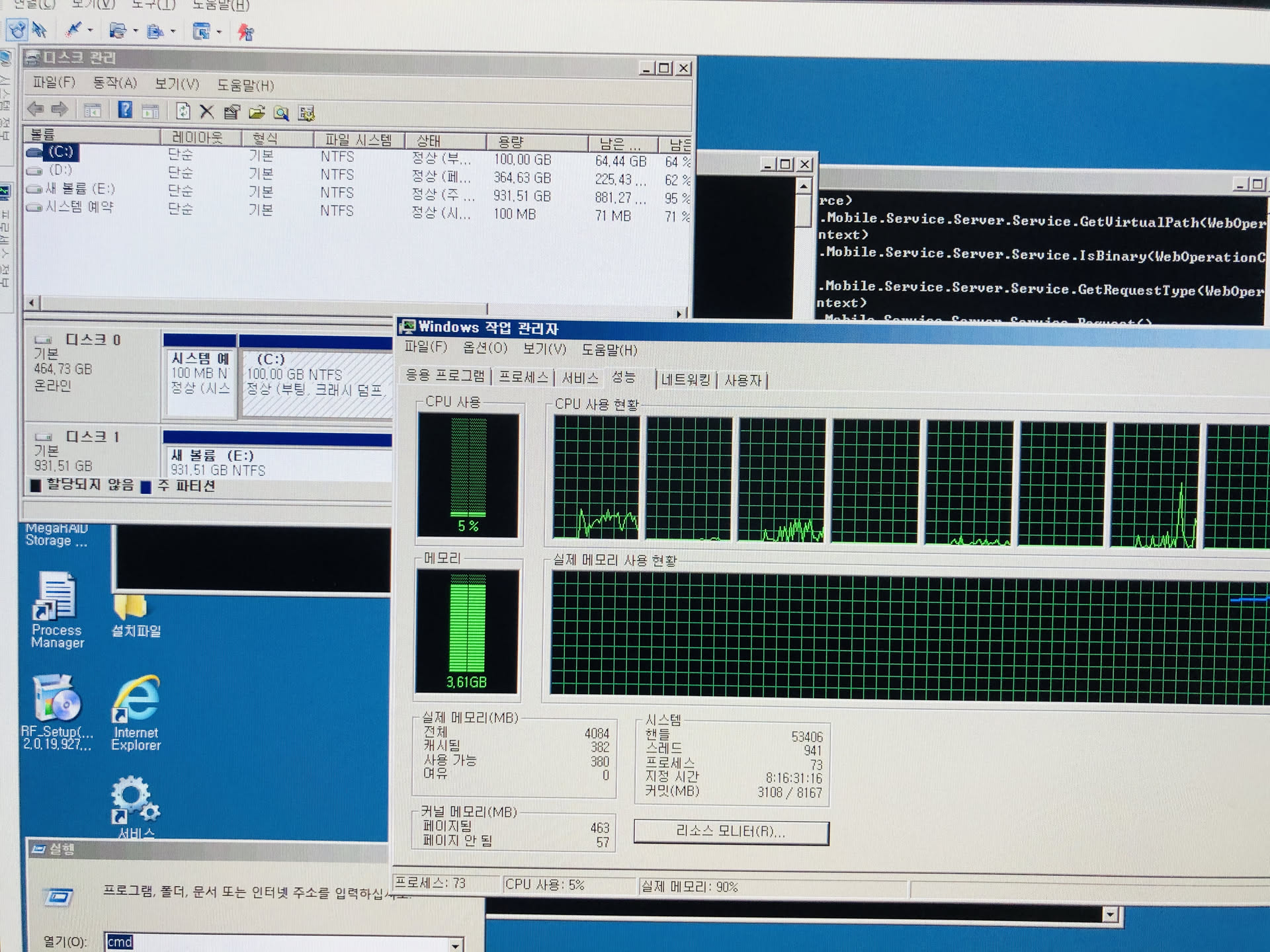Expand the Run dialog open combo box
This screenshot has width=1270, height=952.
pos(455,945)
